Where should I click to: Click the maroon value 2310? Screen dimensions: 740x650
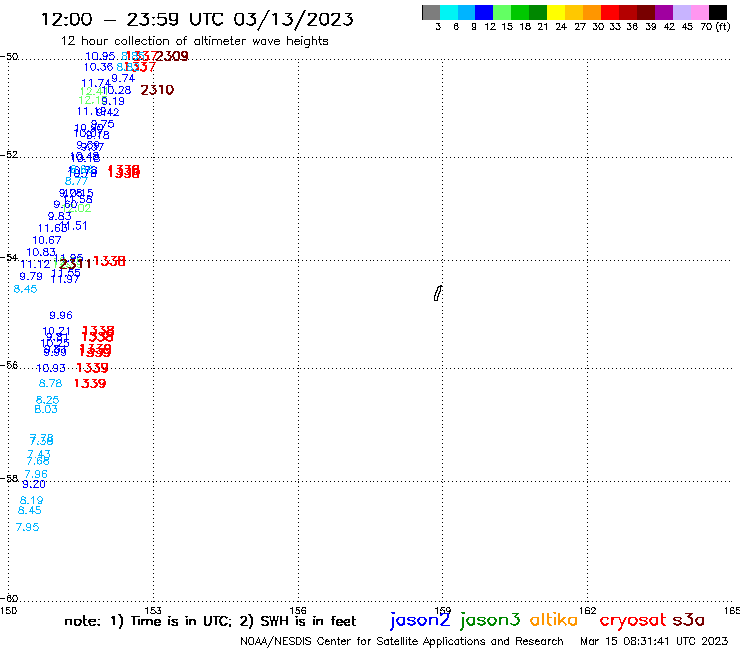(x=157, y=90)
